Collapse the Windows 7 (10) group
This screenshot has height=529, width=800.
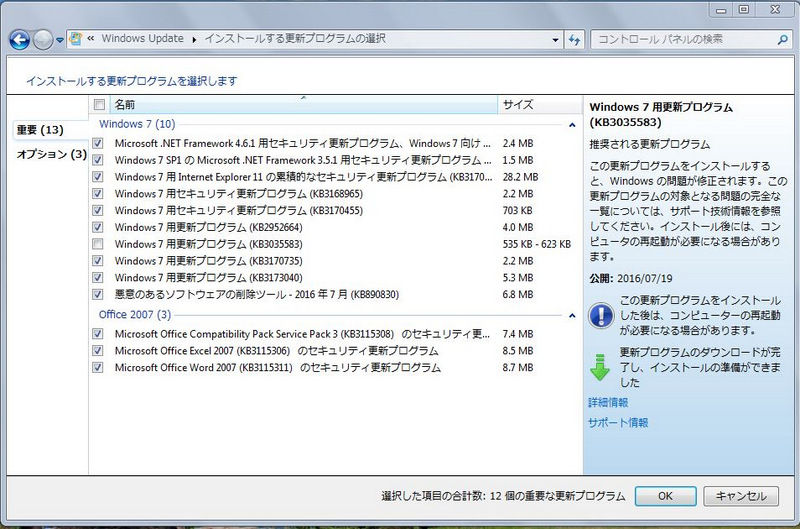(x=572, y=125)
